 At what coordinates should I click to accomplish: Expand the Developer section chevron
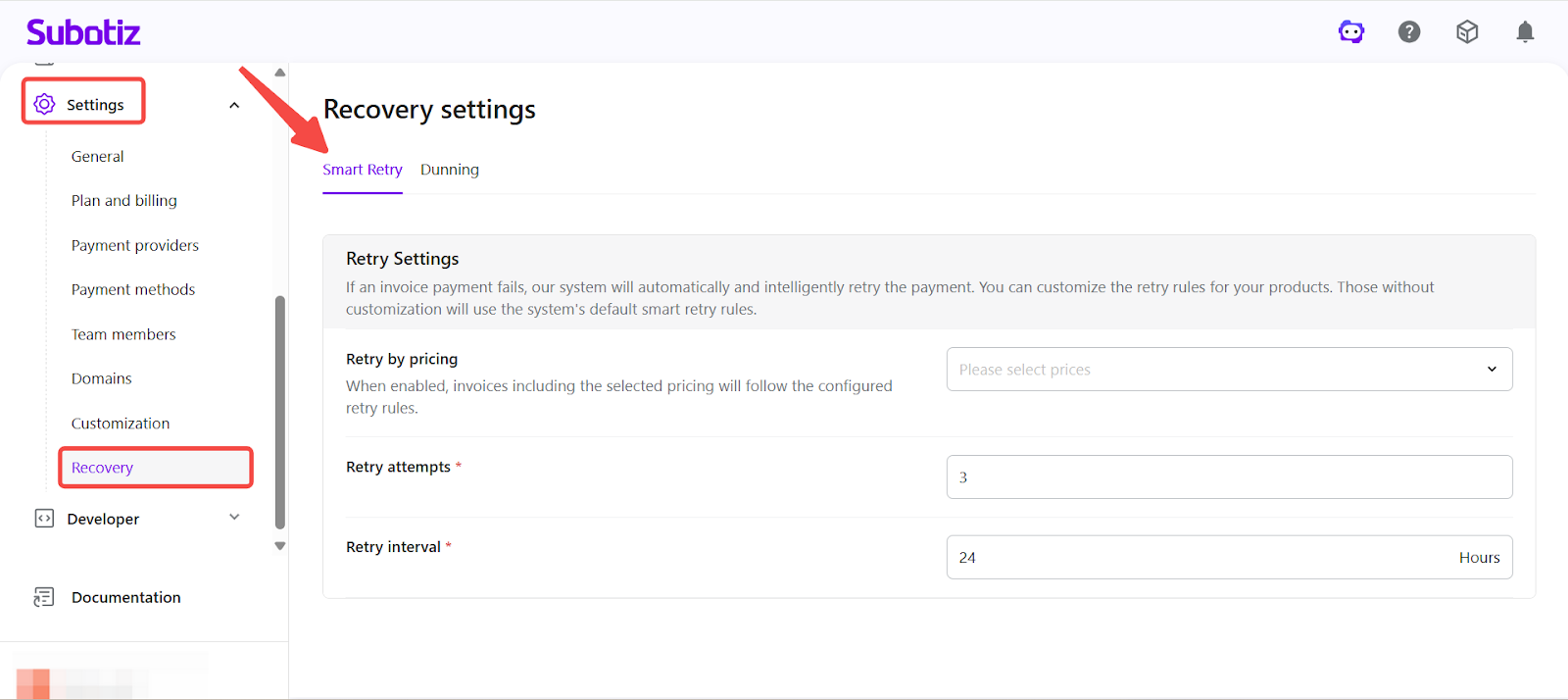(234, 518)
